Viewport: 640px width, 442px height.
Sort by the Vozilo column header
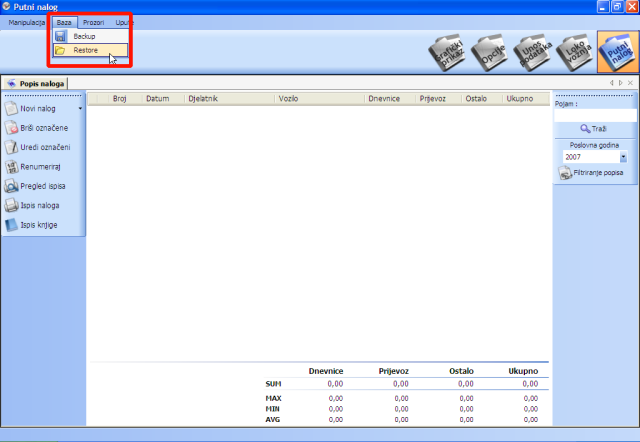coord(319,99)
